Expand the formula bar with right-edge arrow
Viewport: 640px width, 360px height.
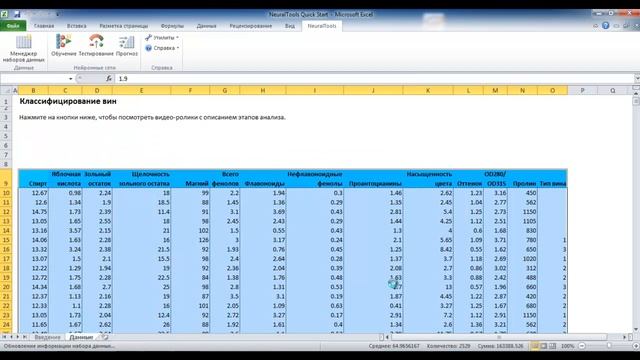(637, 78)
